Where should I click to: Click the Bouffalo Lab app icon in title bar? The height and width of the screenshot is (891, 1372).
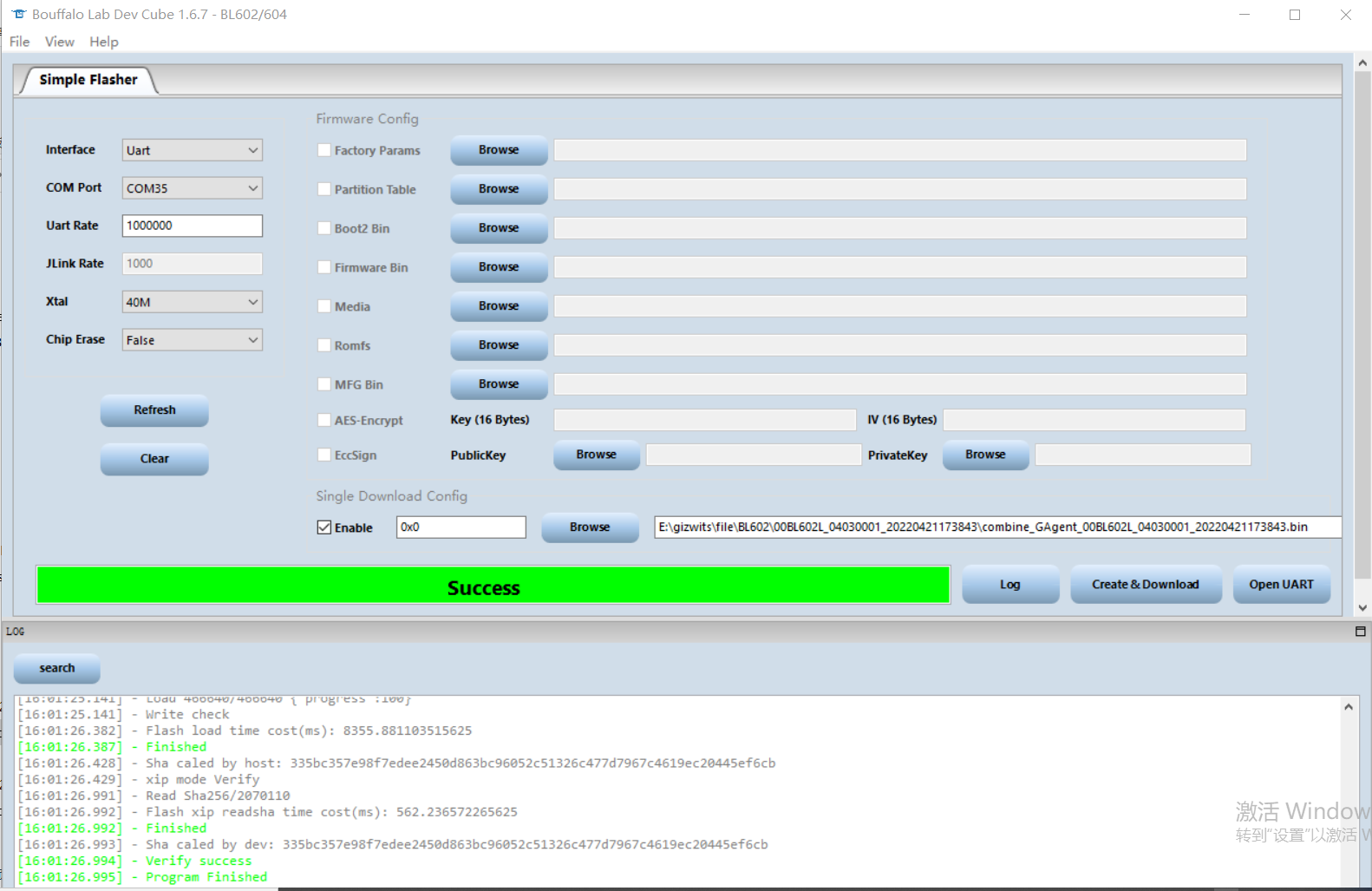click(18, 14)
